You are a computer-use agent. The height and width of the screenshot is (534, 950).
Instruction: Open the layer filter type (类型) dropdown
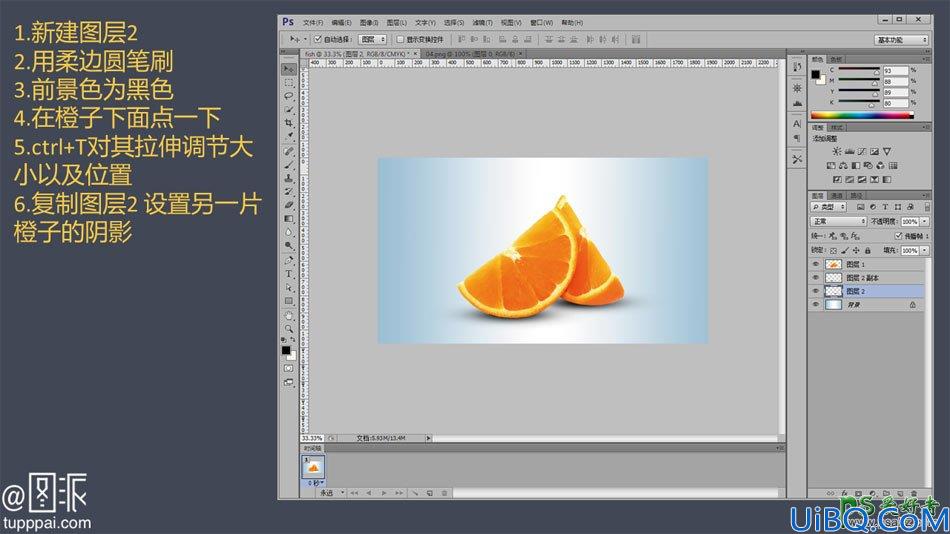[x=829, y=207]
